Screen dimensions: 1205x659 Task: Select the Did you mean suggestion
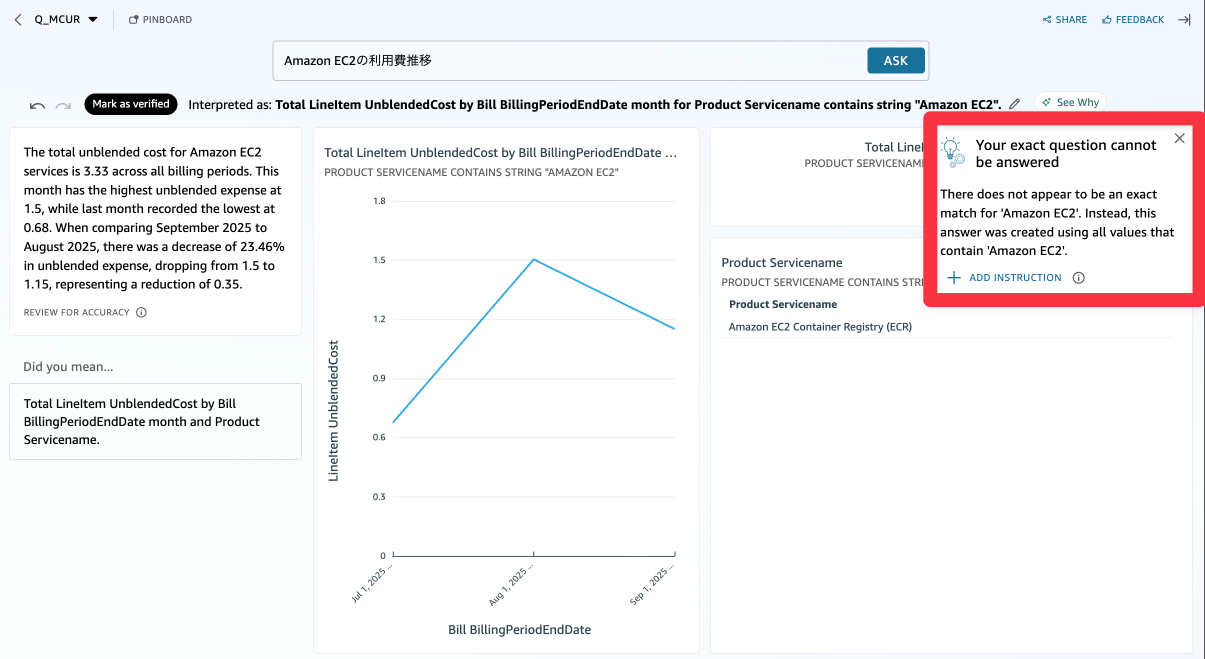coord(155,421)
